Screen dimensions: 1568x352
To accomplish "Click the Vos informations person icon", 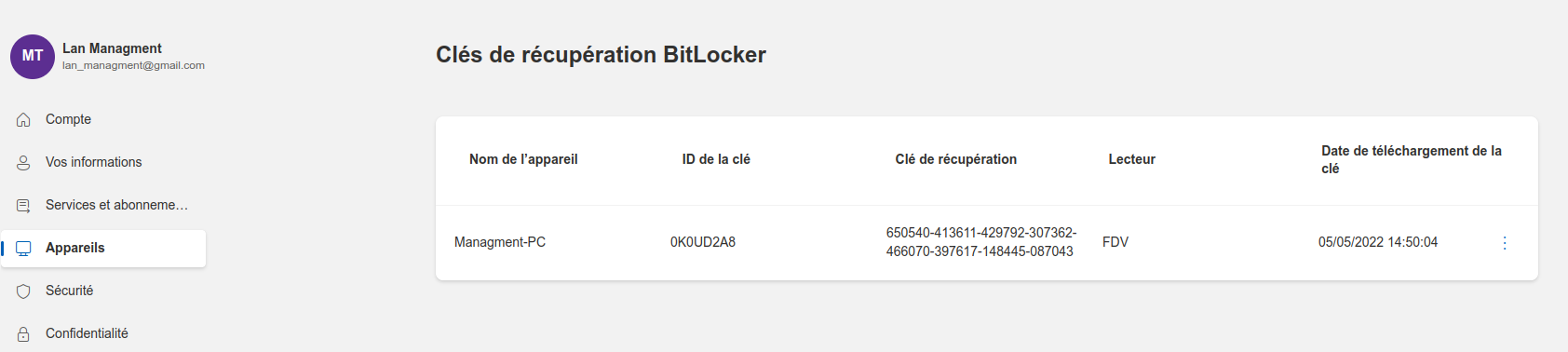I will 23,162.
